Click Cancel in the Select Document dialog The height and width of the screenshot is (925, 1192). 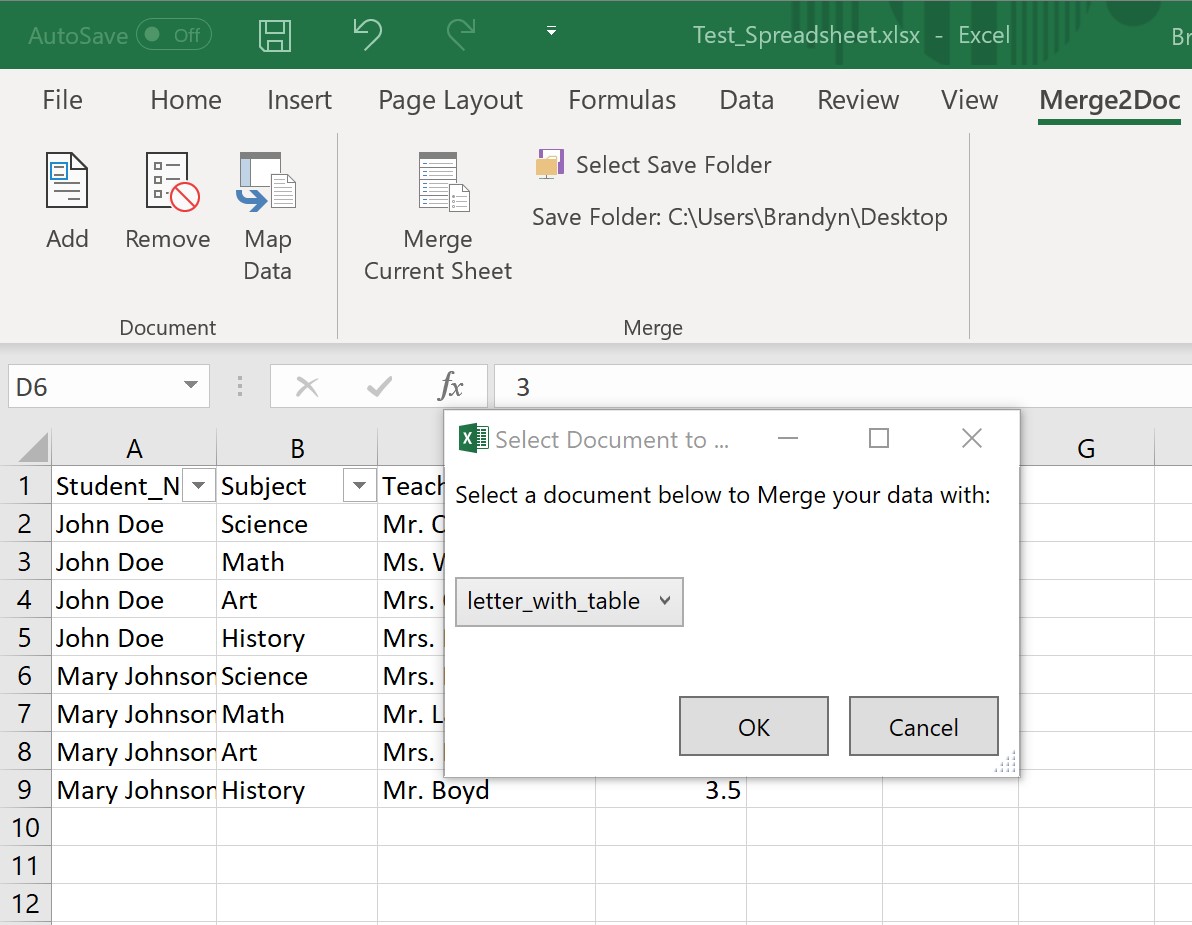pos(924,727)
